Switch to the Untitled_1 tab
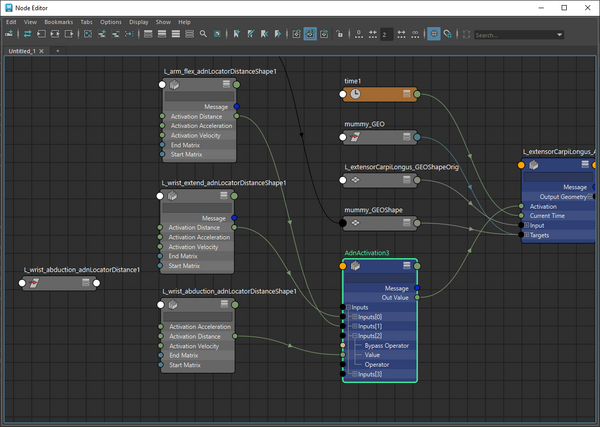This screenshot has height=427, width=600. 20,50
